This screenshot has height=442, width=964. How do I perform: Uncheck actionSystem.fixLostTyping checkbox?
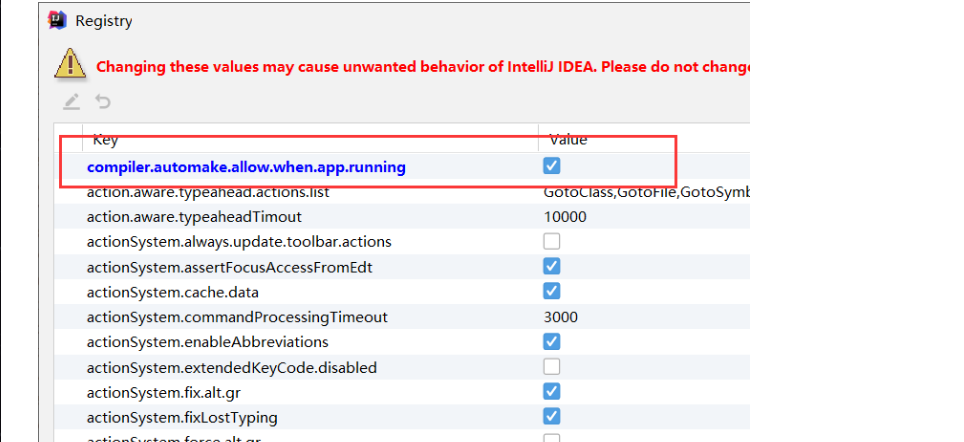(551, 417)
